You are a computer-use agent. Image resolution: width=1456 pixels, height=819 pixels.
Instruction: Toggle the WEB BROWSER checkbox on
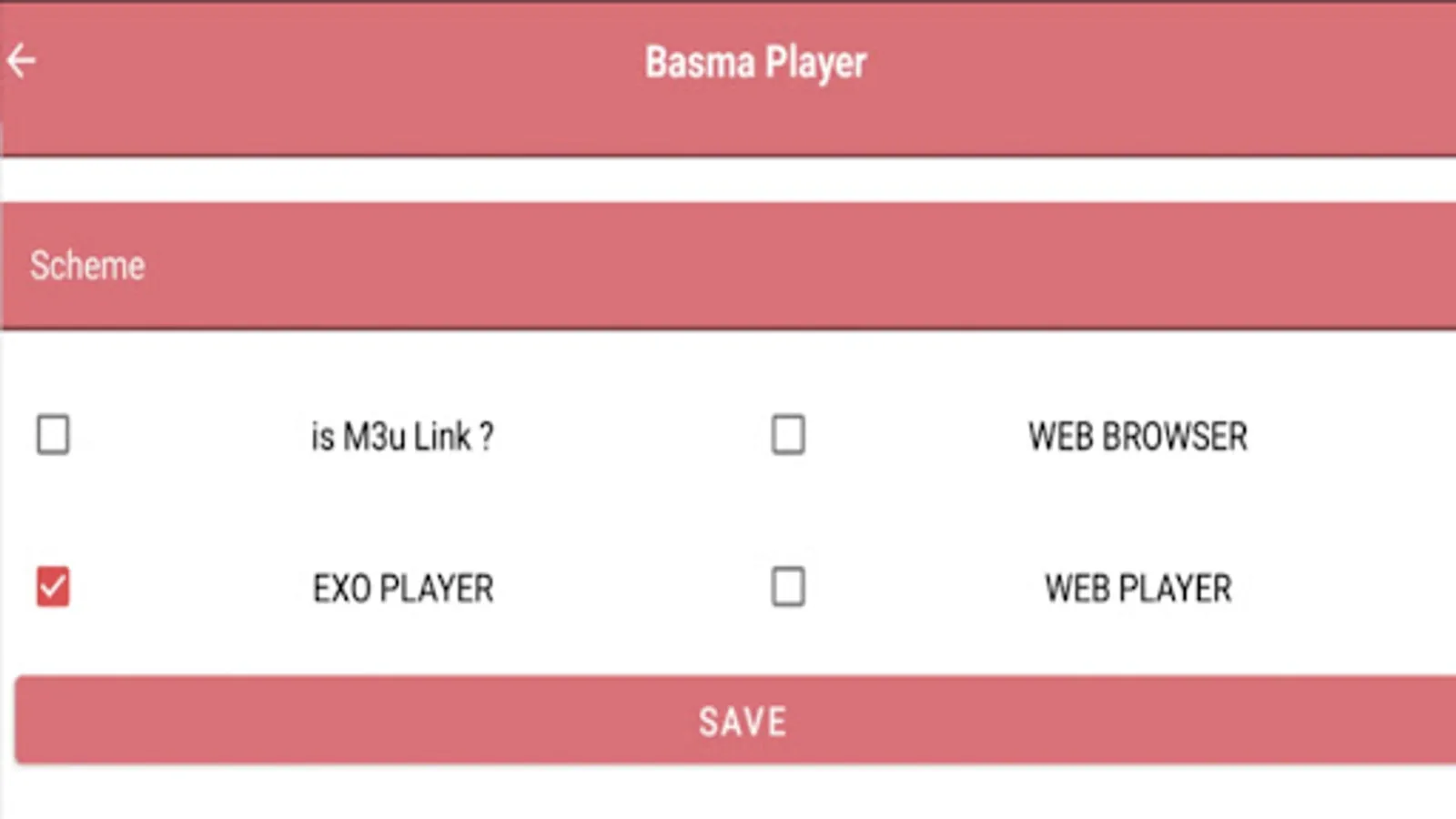[x=788, y=437]
